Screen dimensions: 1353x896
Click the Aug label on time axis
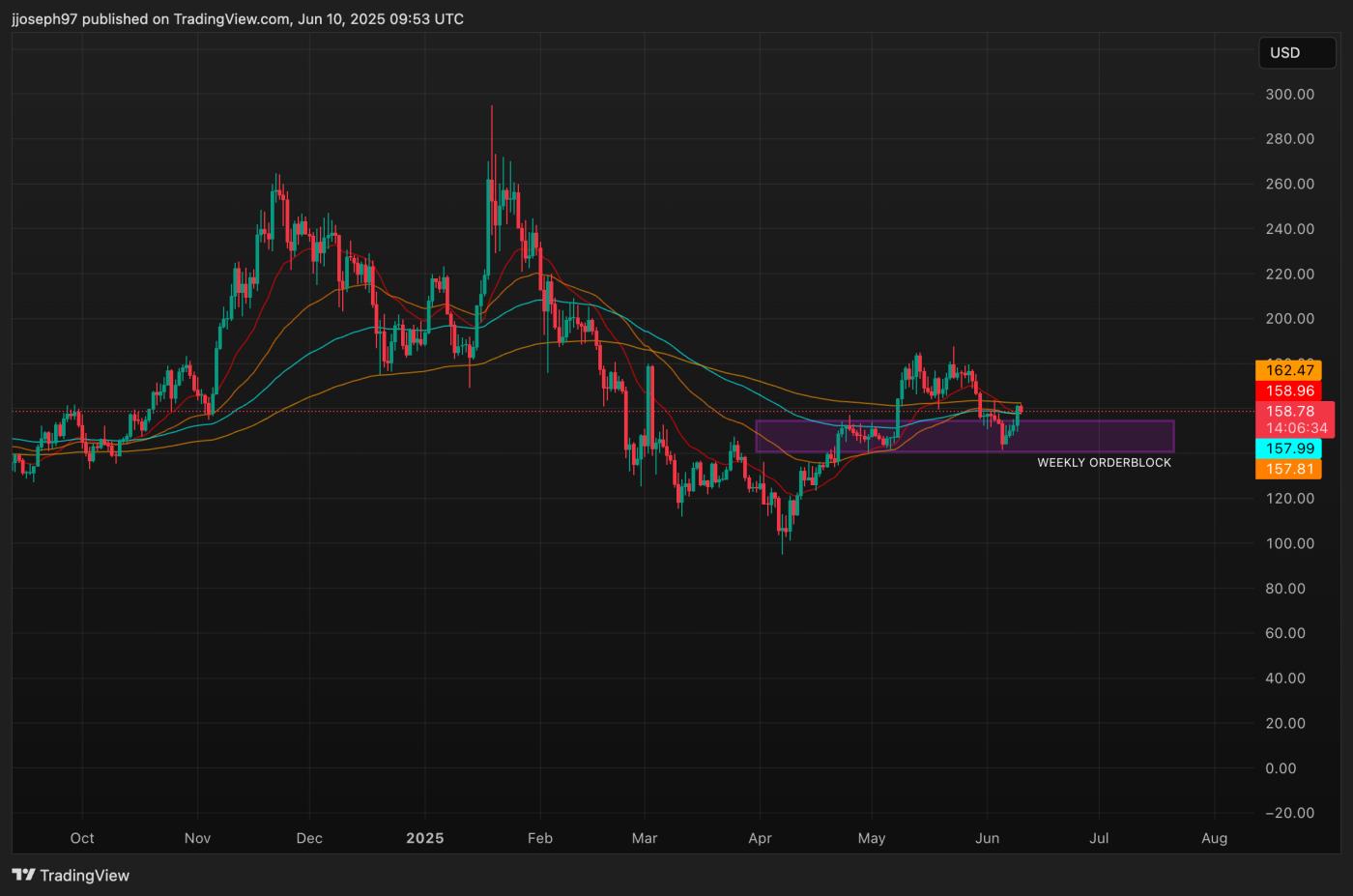(1214, 838)
